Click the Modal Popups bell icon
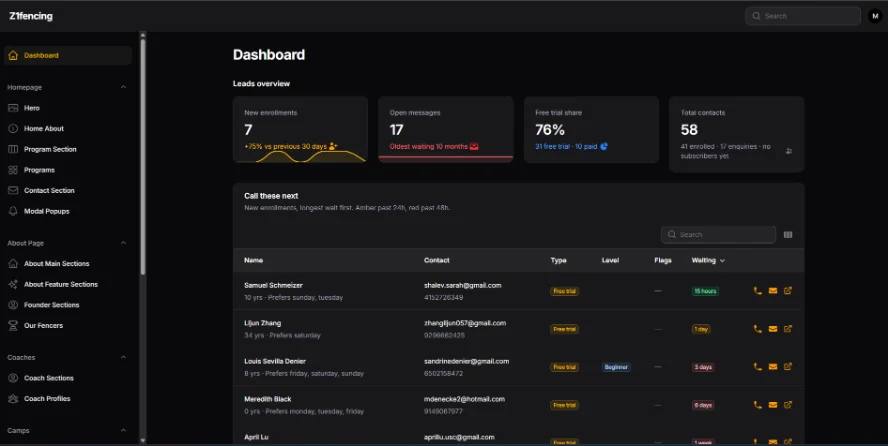The width and height of the screenshot is (888, 446). click(13, 211)
